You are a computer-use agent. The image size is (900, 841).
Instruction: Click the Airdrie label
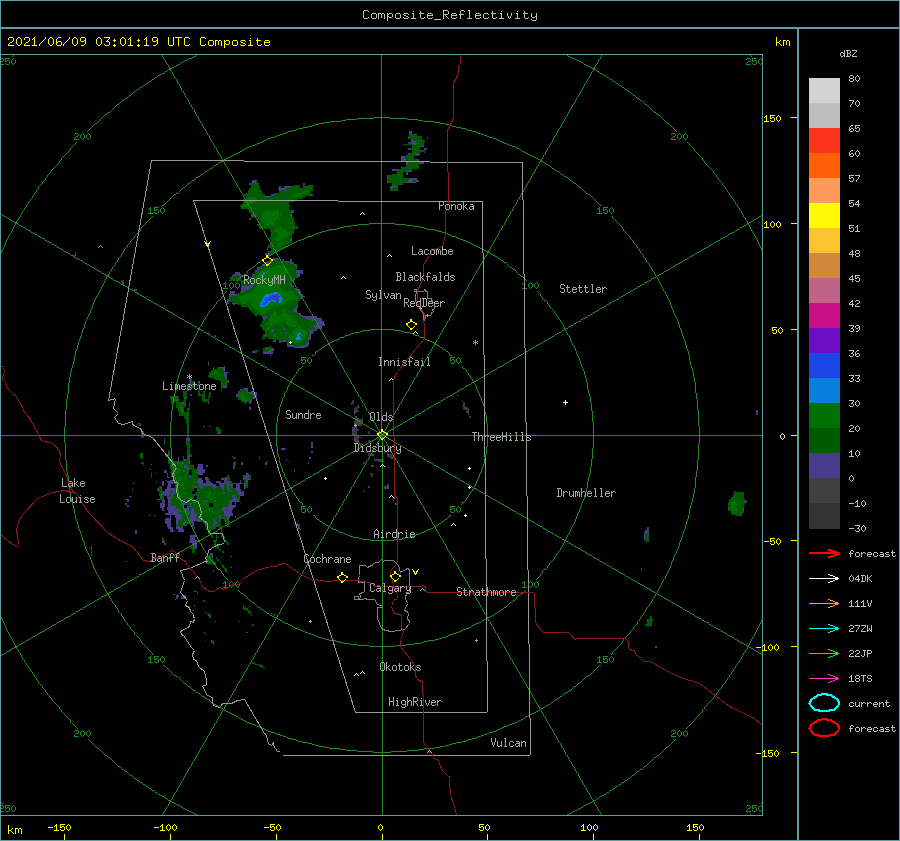click(394, 534)
